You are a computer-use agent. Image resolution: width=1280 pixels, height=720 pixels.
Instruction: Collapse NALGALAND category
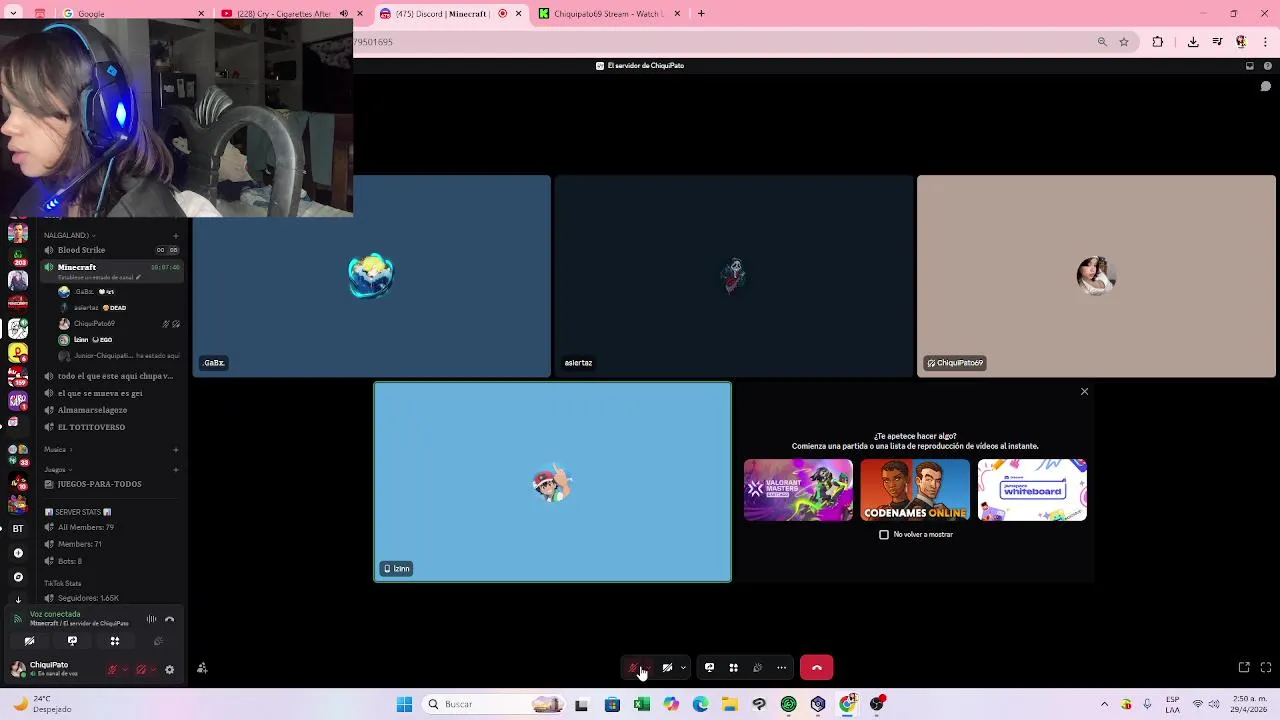point(70,235)
